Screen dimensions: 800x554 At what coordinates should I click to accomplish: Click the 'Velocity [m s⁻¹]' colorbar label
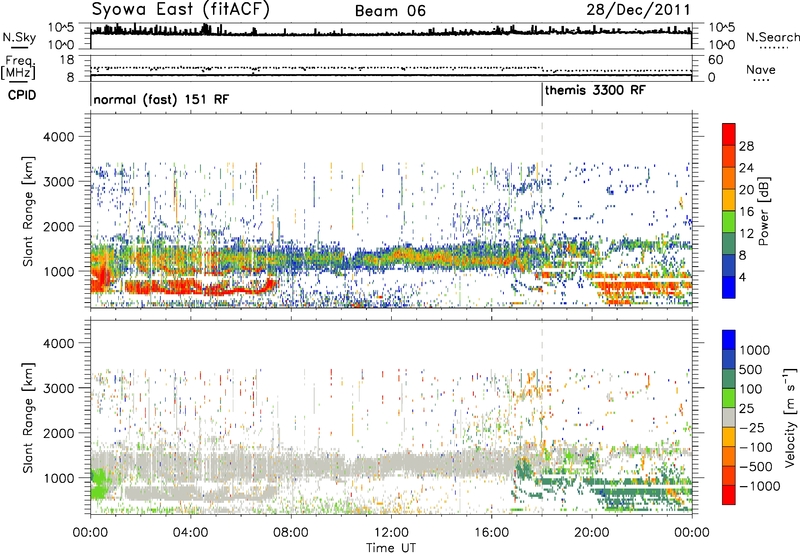pyautogui.click(x=790, y=417)
